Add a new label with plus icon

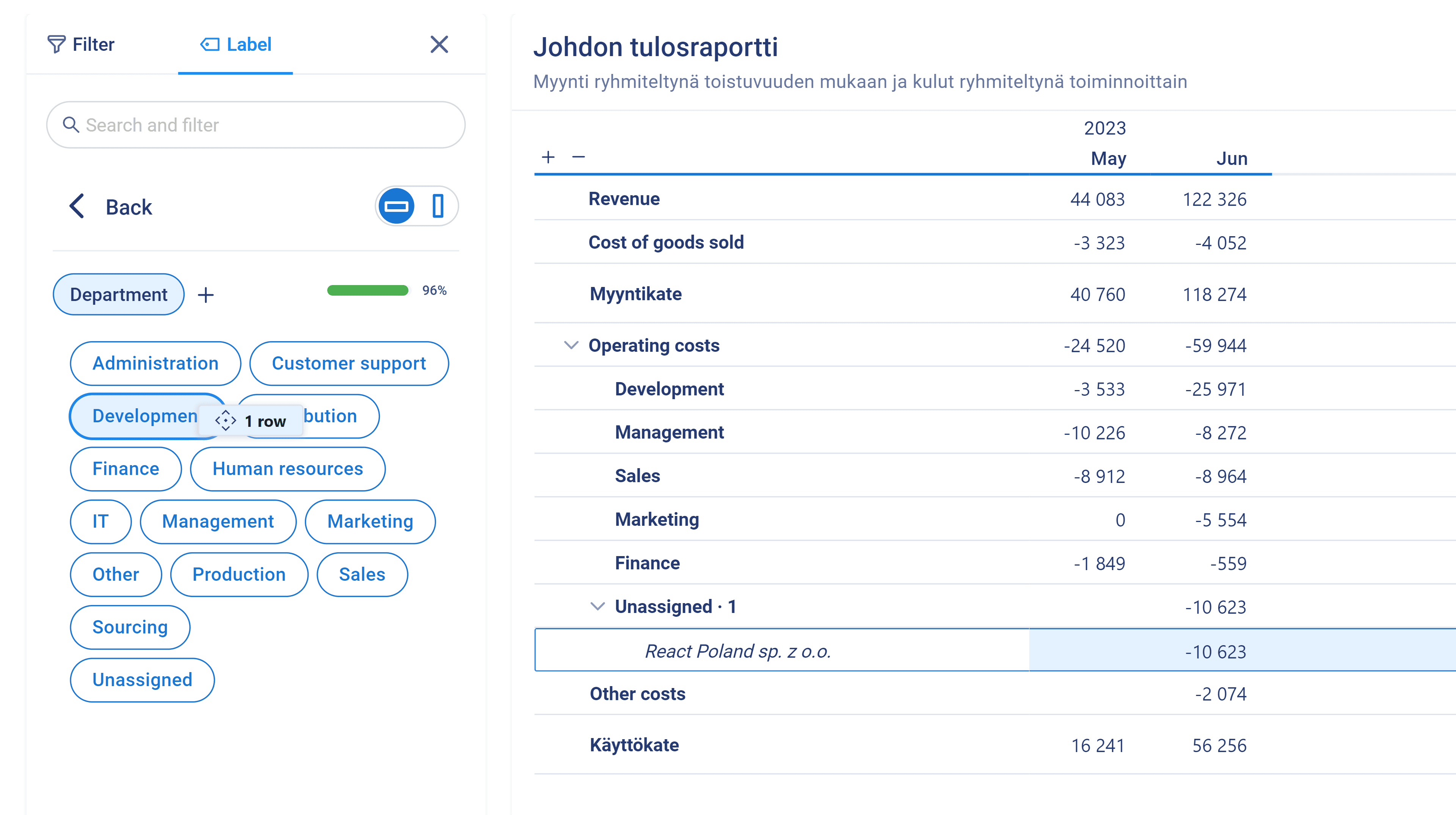click(206, 295)
